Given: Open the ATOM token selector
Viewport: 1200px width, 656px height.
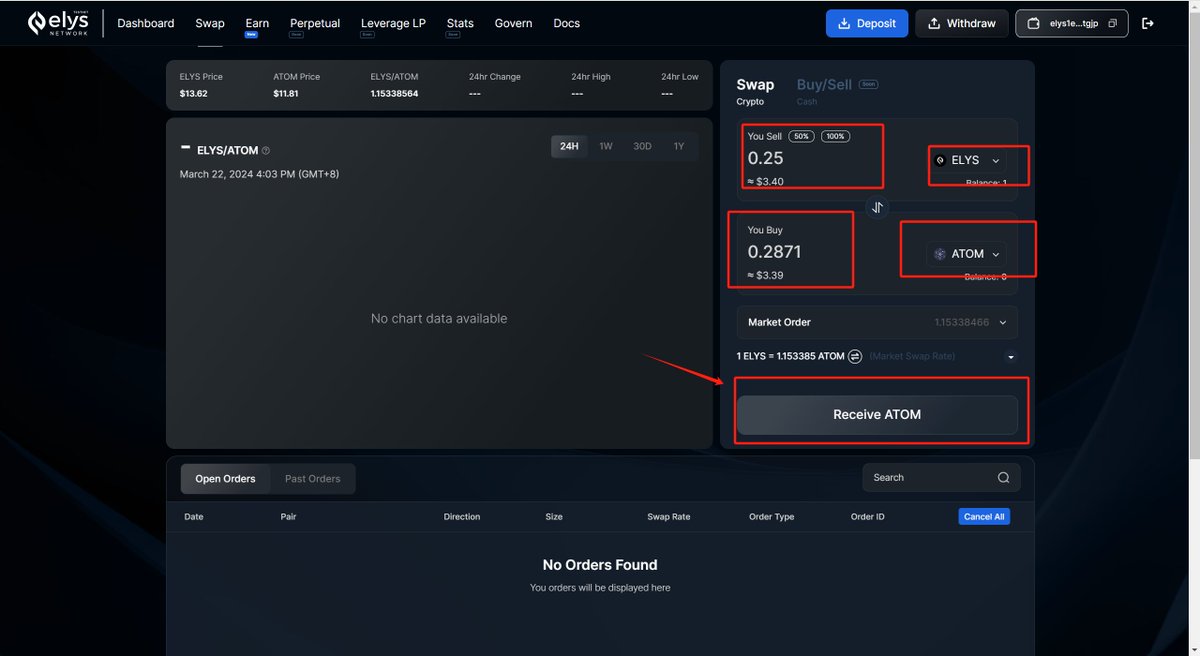Looking at the screenshot, I should (x=966, y=254).
